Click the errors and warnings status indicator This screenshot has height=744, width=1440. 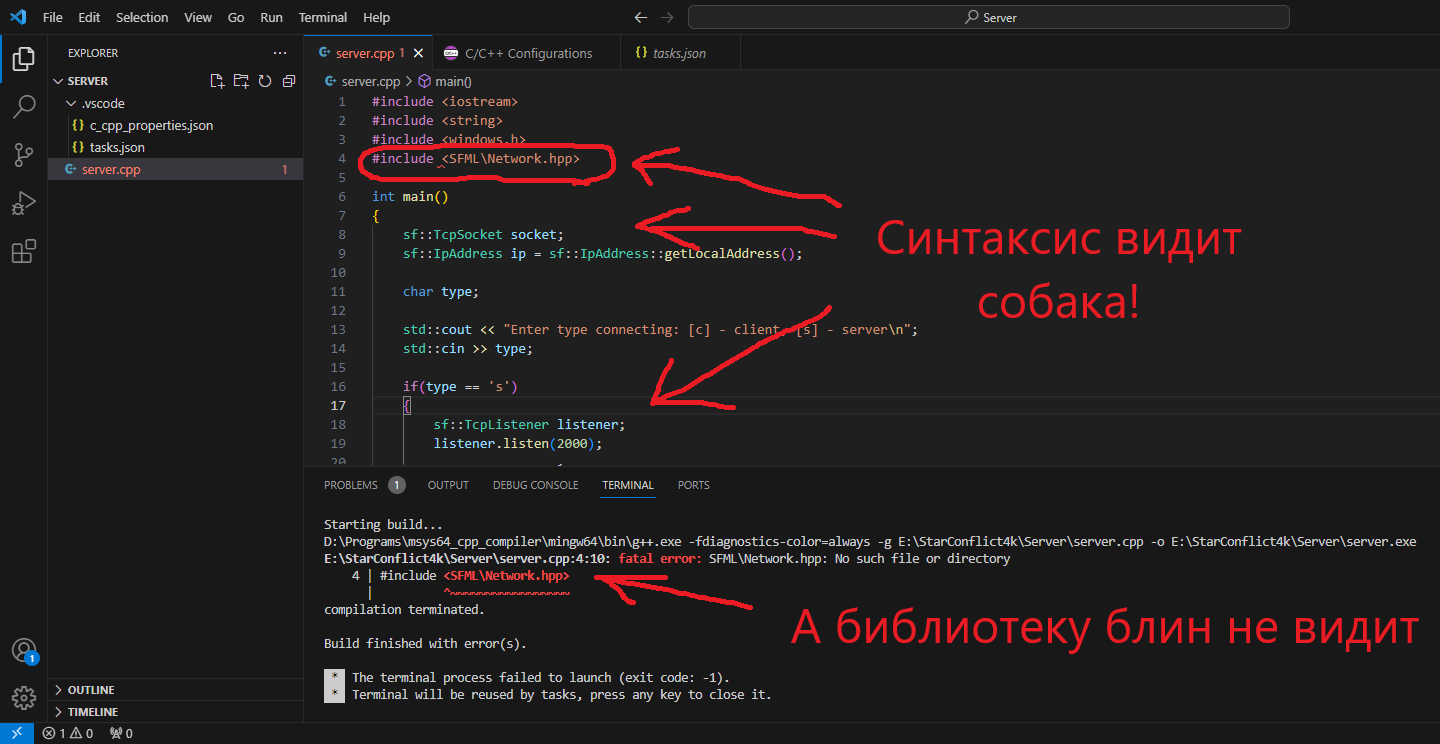67,733
